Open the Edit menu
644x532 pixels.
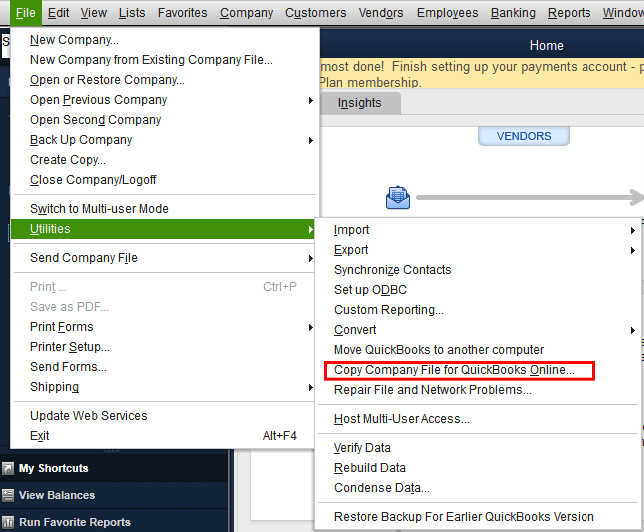coord(58,13)
